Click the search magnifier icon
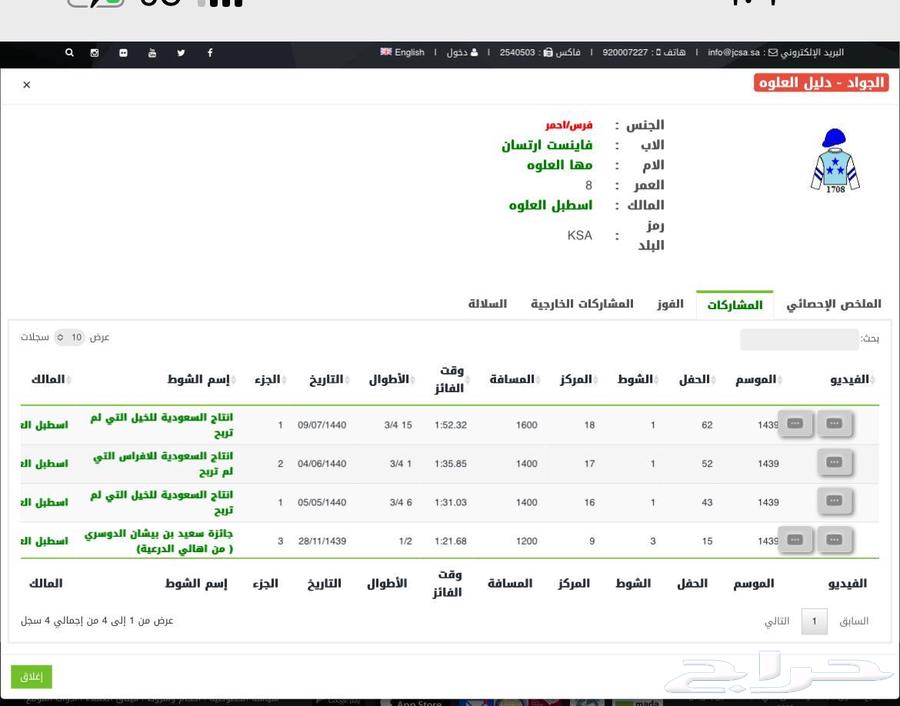 (69, 53)
